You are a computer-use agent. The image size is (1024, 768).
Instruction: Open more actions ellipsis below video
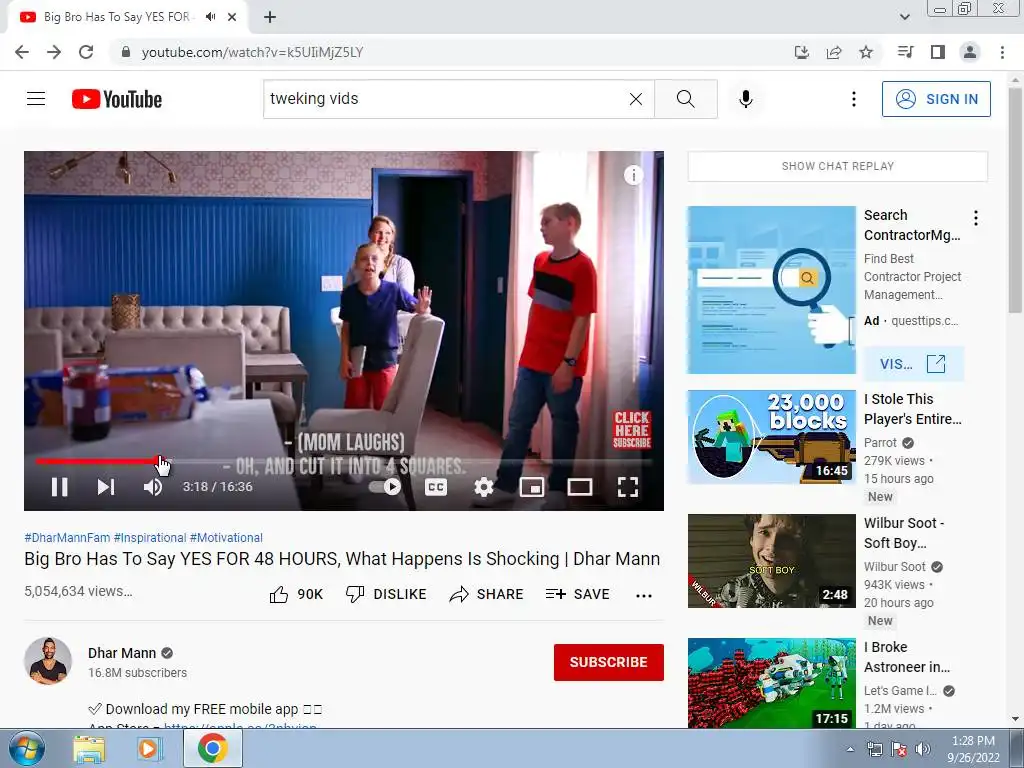pos(644,595)
